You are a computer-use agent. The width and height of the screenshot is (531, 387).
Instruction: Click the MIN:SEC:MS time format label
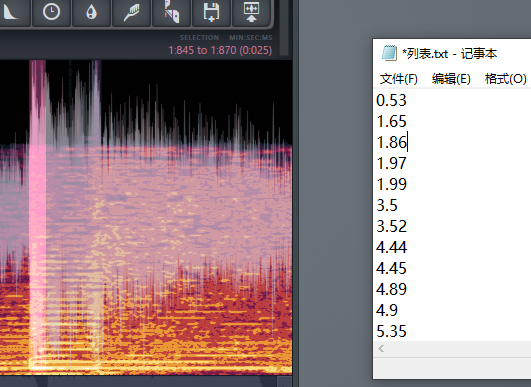[x=251, y=38]
